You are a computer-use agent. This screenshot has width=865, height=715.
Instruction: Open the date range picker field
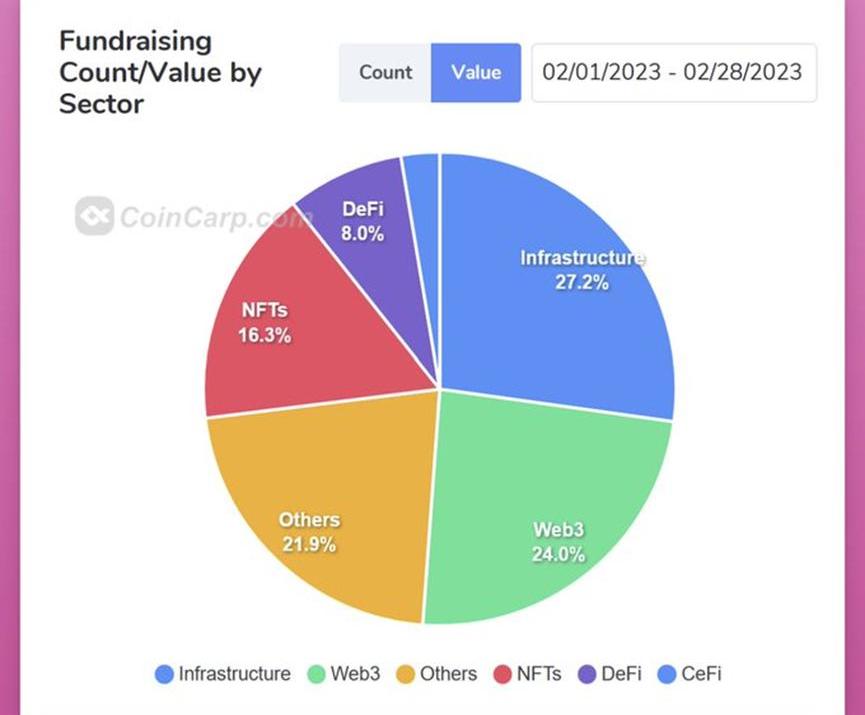pos(673,72)
